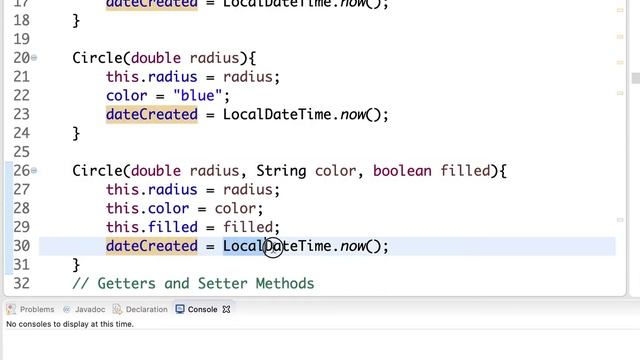
Task: Click dateCreated on line 30
Action: click(151, 246)
